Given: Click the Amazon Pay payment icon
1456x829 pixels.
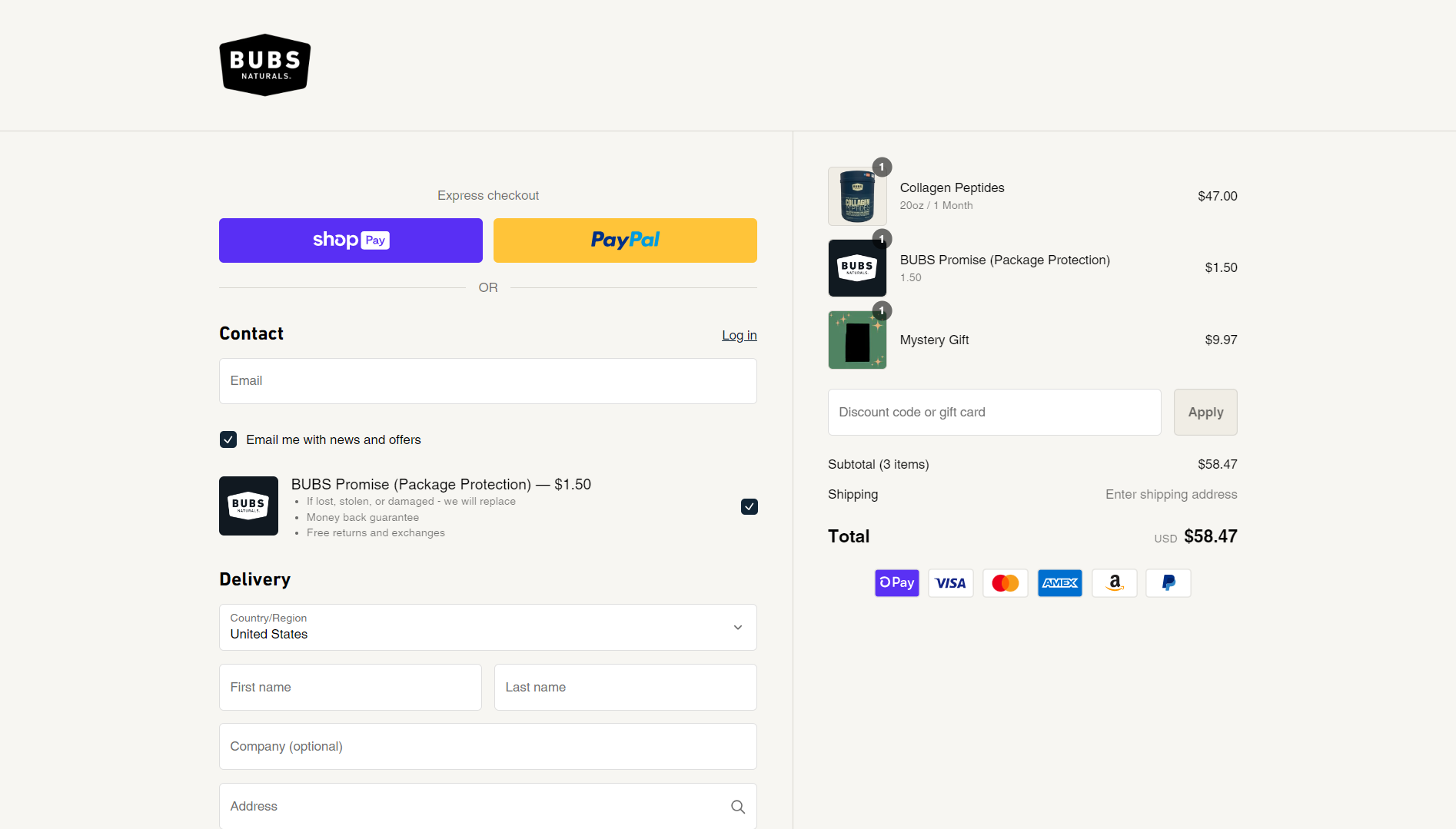Looking at the screenshot, I should click(1115, 583).
